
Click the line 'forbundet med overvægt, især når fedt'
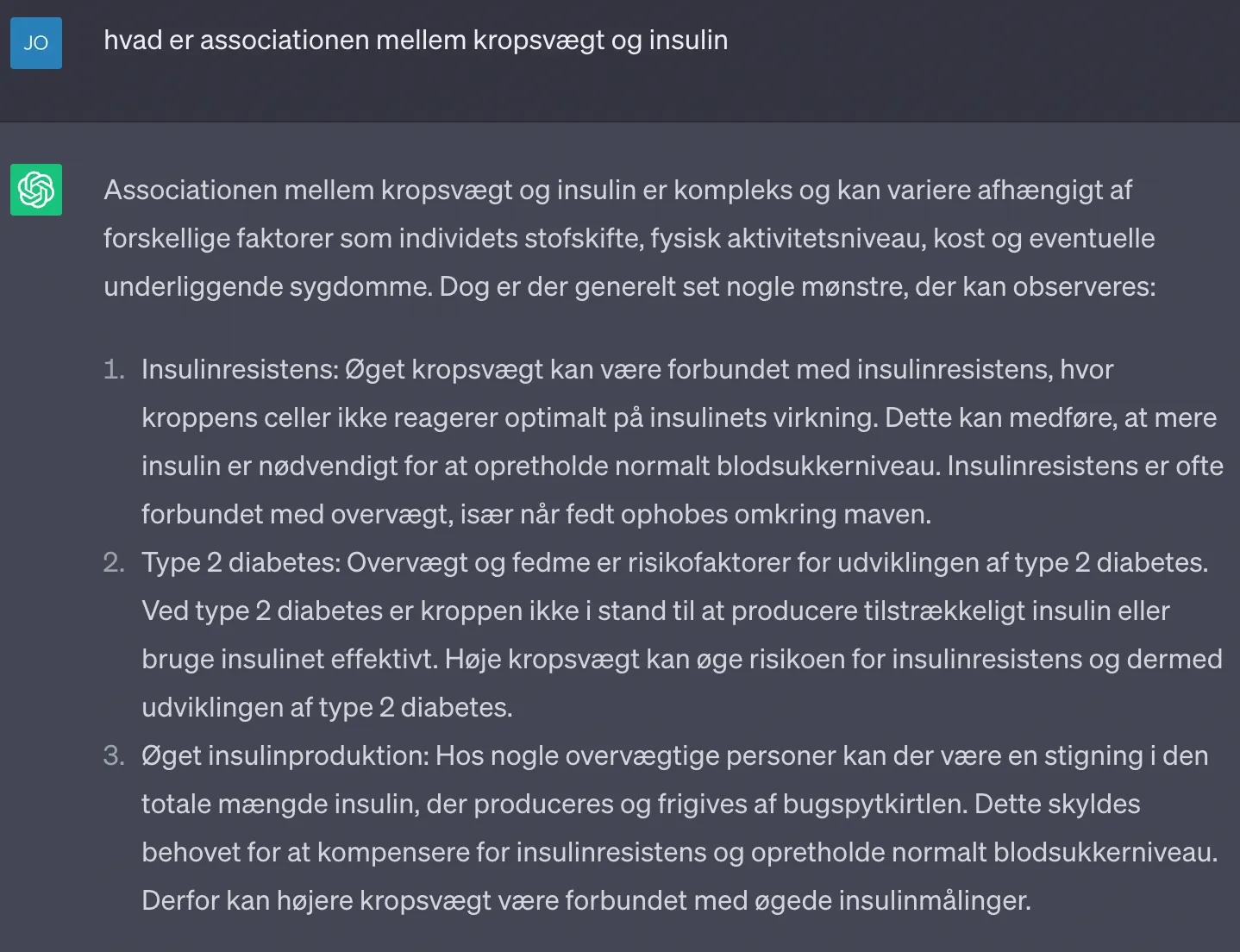536,514
